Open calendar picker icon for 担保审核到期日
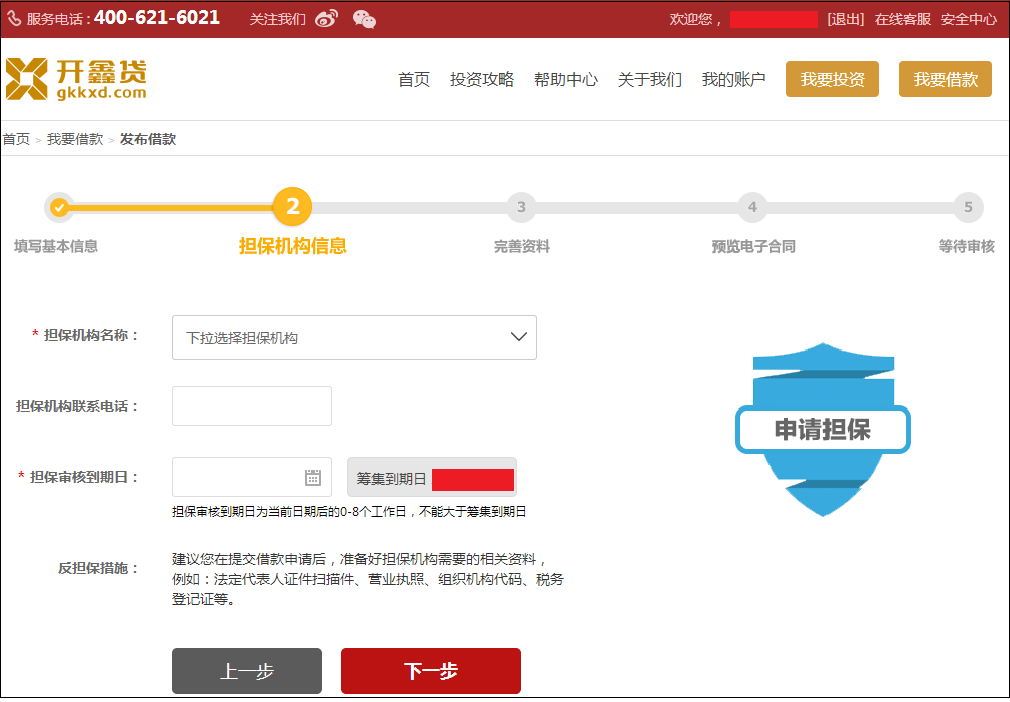 [313, 478]
